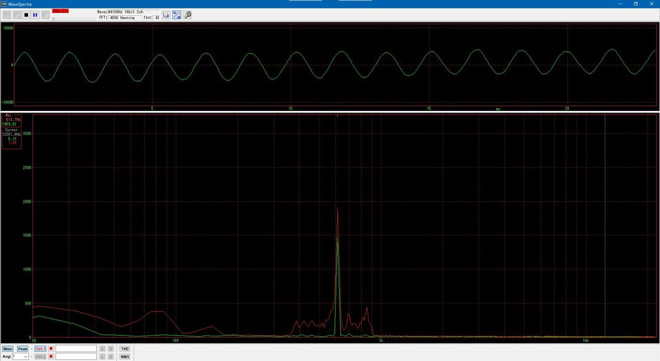Image resolution: width=660 pixels, height=361 pixels.
Task: Toggle the Main display button
Action: [x=8, y=349]
